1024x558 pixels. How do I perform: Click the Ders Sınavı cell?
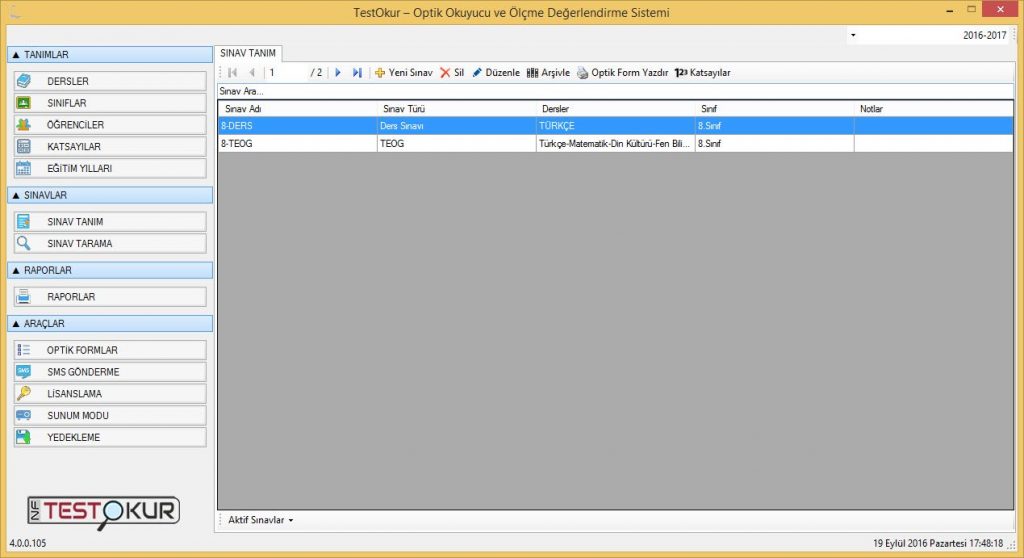pos(456,125)
